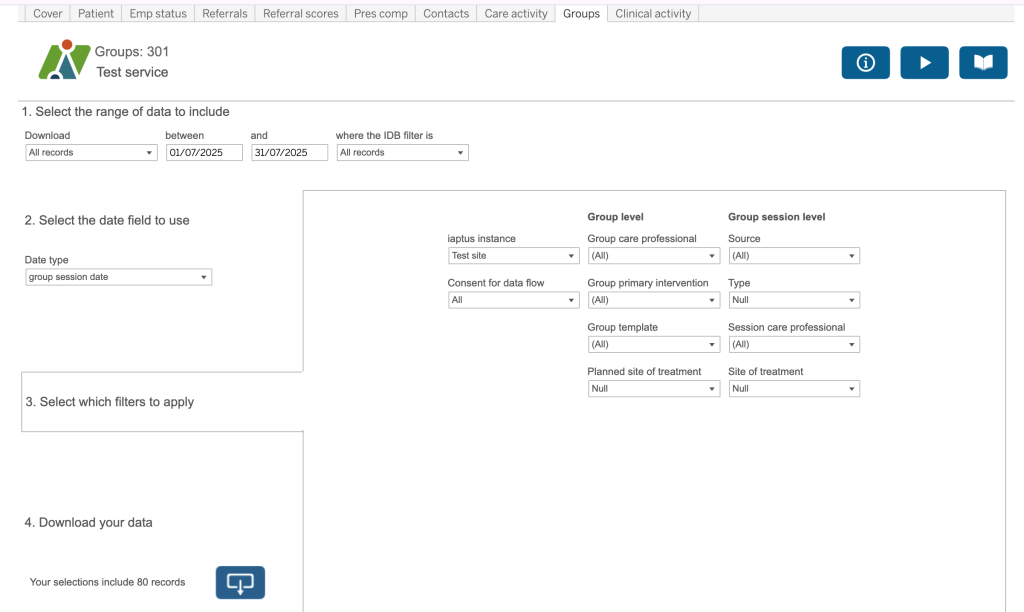Open the Clinical activity tab
Screen dimensions: 1024x612
tap(653, 13)
